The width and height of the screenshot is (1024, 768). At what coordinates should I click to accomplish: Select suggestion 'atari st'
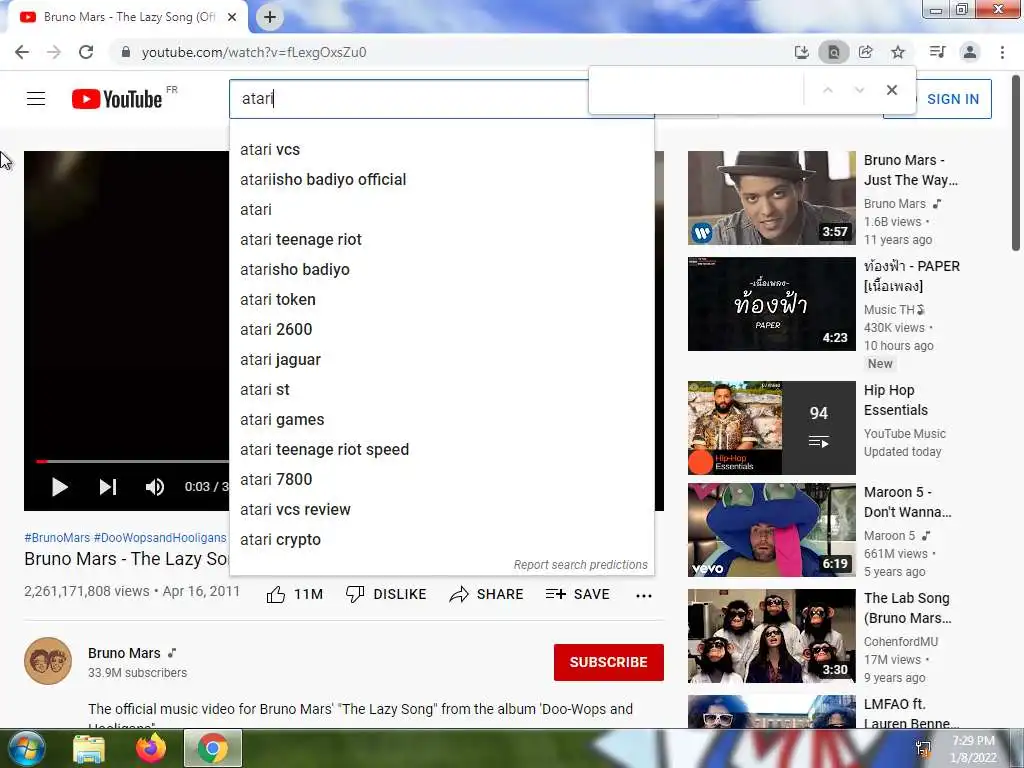point(441,389)
